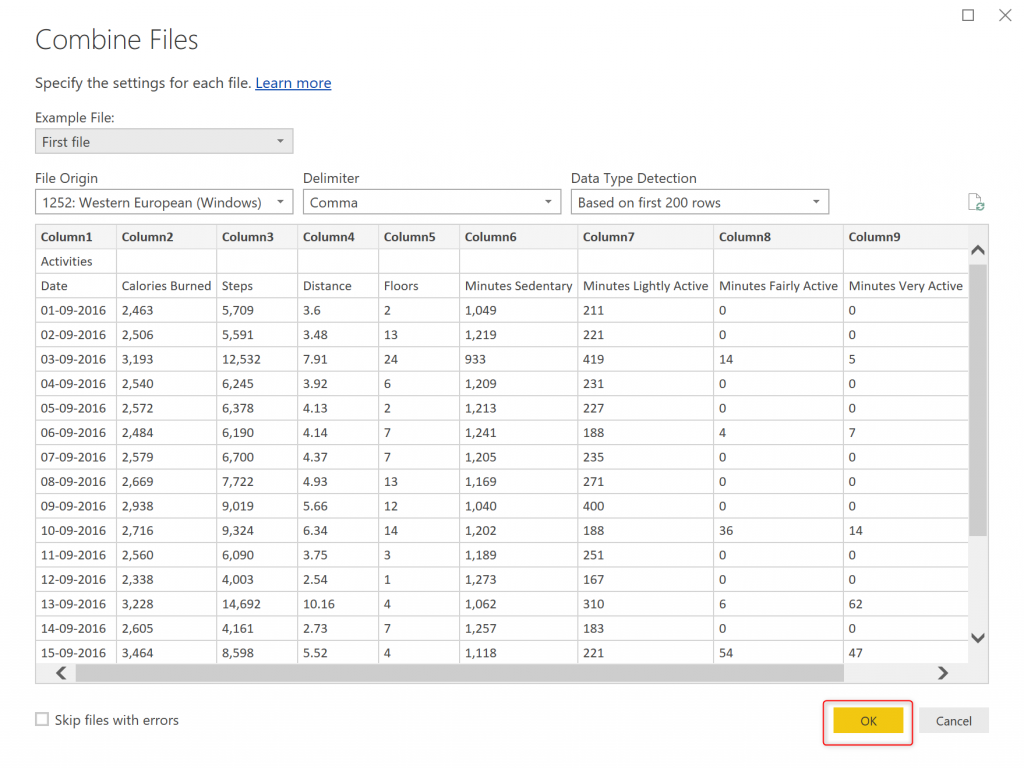Open the Delimiter dropdown showing Comma
Viewport: 1024px width, 768px height.
click(x=432, y=202)
